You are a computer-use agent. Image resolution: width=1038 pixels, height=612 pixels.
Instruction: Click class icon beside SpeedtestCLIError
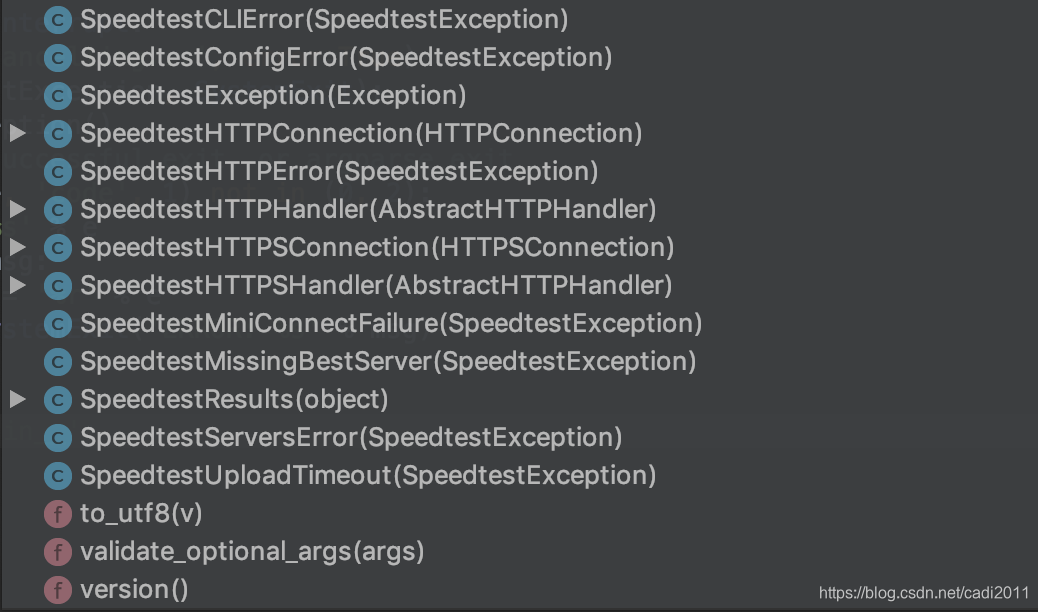coord(58,20)
